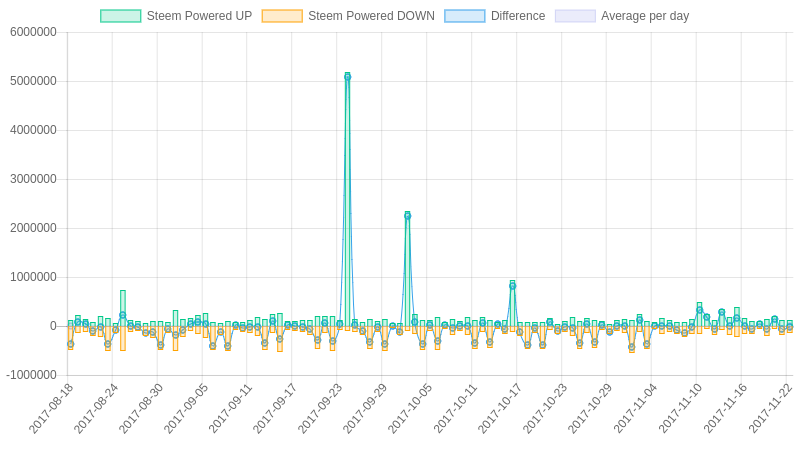
Task: Click the -1000000 y-axis label
Action: pos(31,375)
